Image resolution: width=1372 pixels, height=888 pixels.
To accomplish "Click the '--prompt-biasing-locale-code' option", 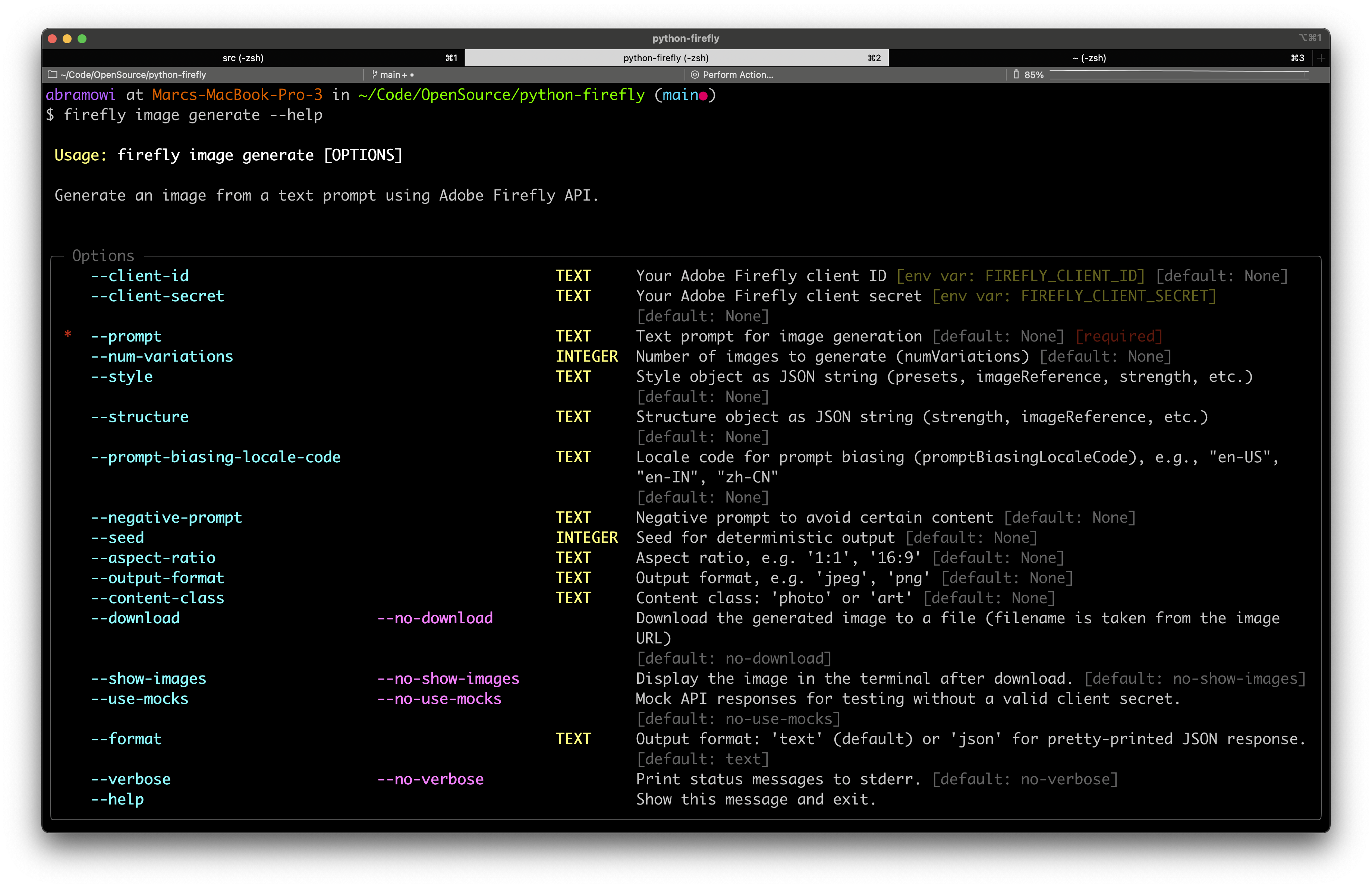I will pyautogui.click(x=215, y=457).
